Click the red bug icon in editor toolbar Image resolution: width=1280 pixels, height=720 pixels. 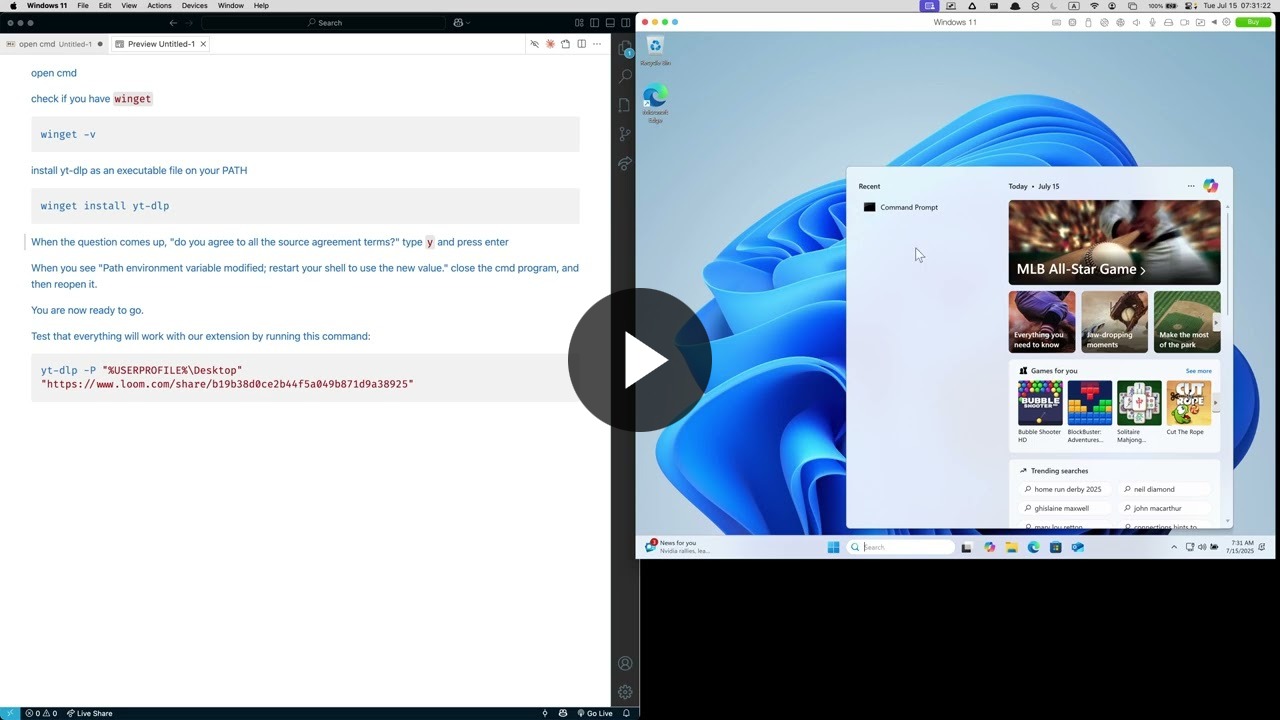coord(550,44)
